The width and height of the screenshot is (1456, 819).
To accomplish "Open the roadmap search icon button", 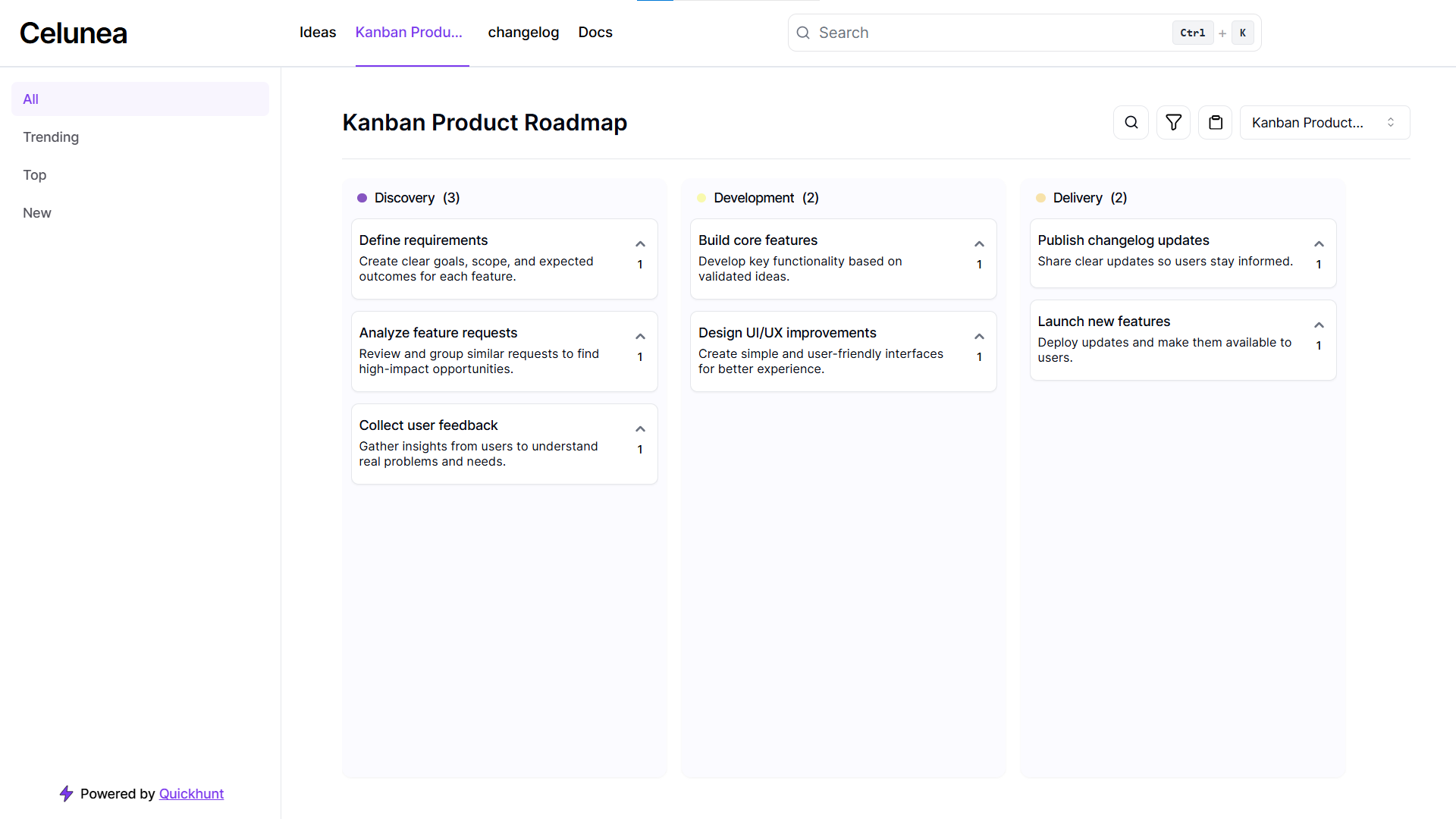I will pos(1131,122).
